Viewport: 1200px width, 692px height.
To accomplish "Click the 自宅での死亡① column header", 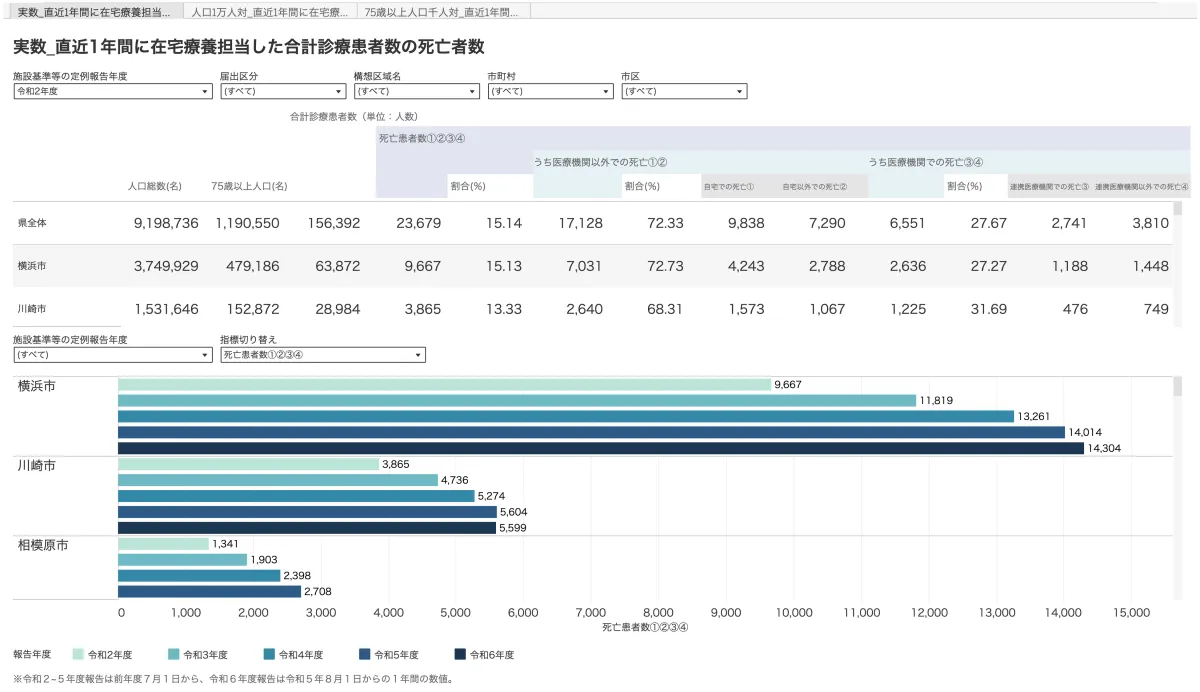I will (x=728, y=186).
